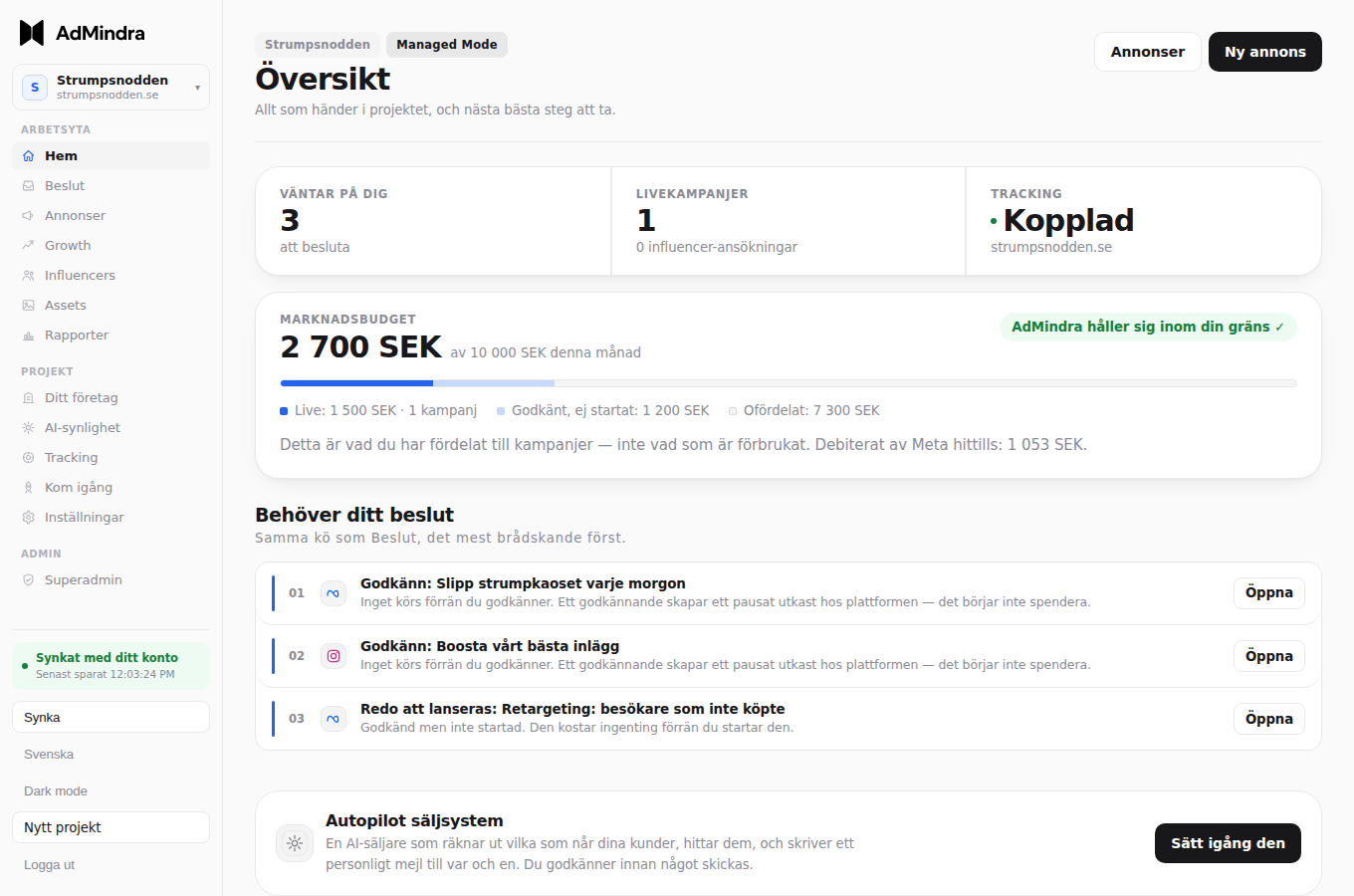Click the Managed Mode badge
The width and height of the screenshot is (1354, 896).
pos(447,45)
